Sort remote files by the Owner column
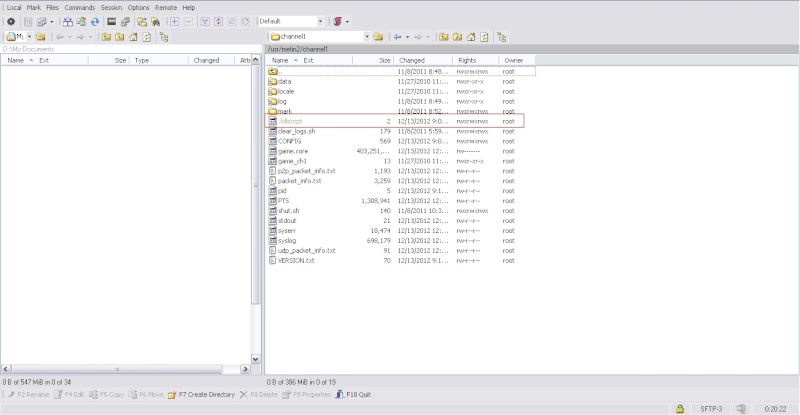The width and height of the screenshot is (800, 415). click(x=516, y=60)
